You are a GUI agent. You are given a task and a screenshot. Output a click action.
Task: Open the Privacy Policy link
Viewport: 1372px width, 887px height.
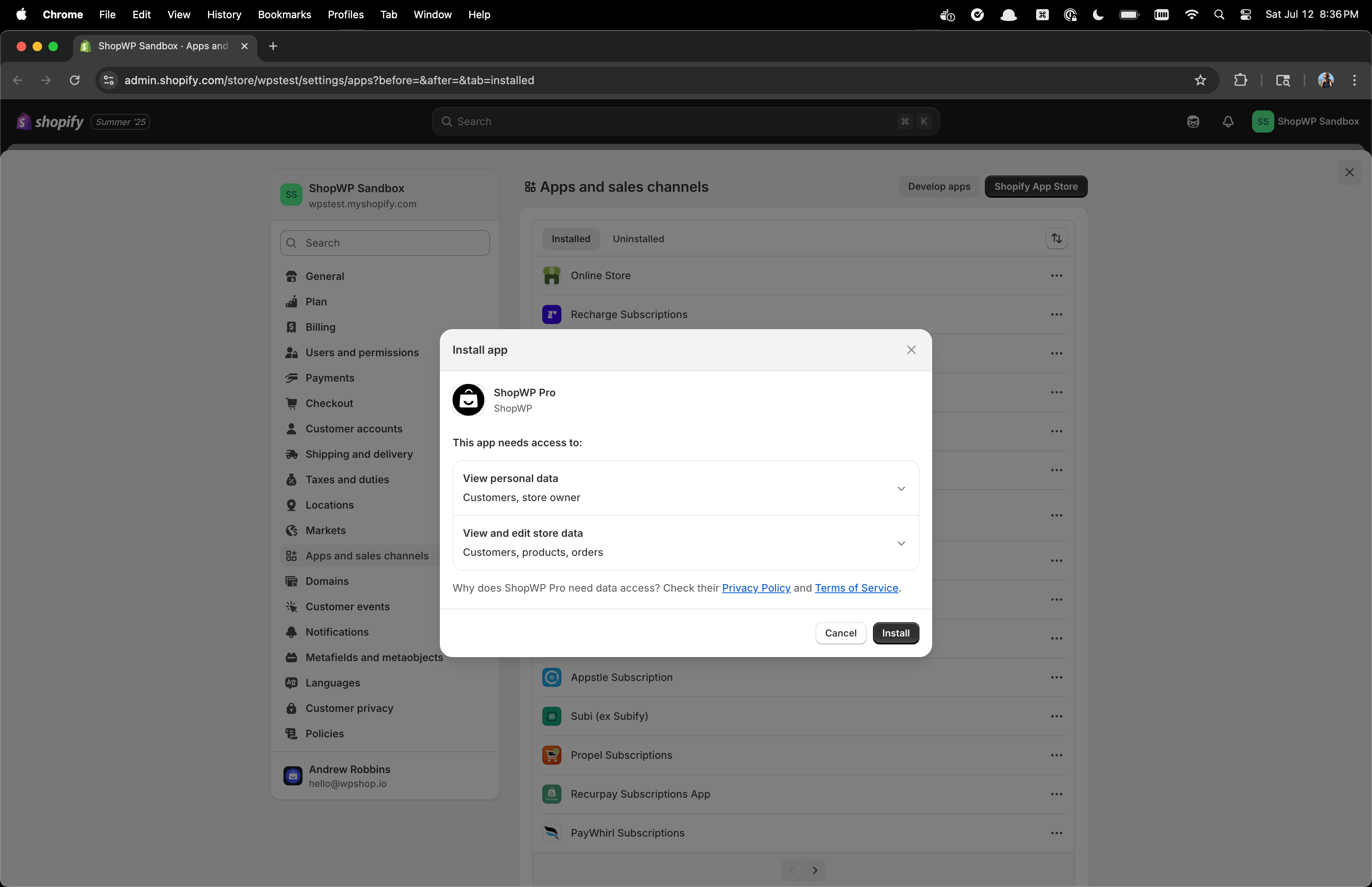[756, 588]
